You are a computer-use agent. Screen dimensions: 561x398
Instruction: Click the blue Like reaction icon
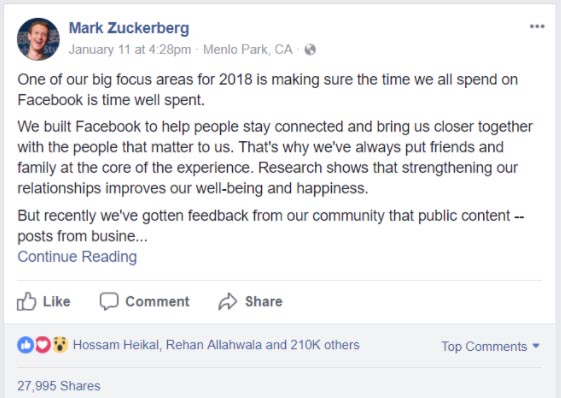pyautogui.click(x=25, y=345)
